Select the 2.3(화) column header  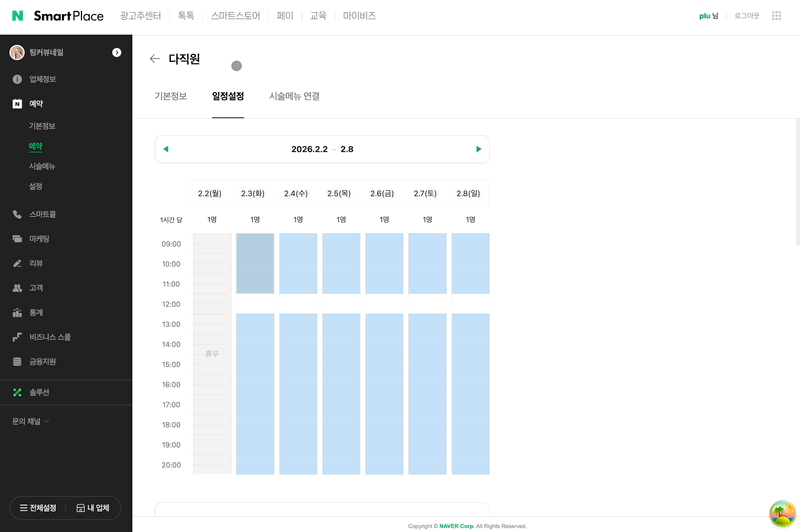point(253,193)
